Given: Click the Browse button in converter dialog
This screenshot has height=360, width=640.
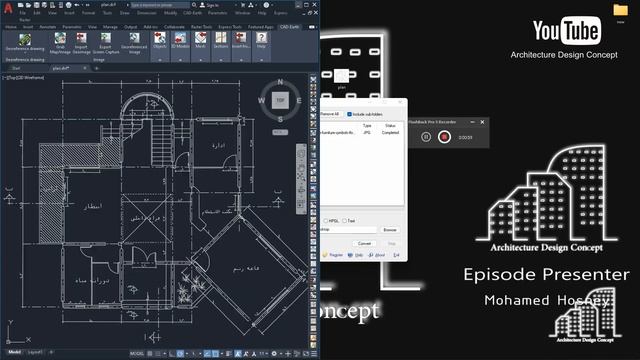Looking at the screenshot, I should [x=390, y=230].
